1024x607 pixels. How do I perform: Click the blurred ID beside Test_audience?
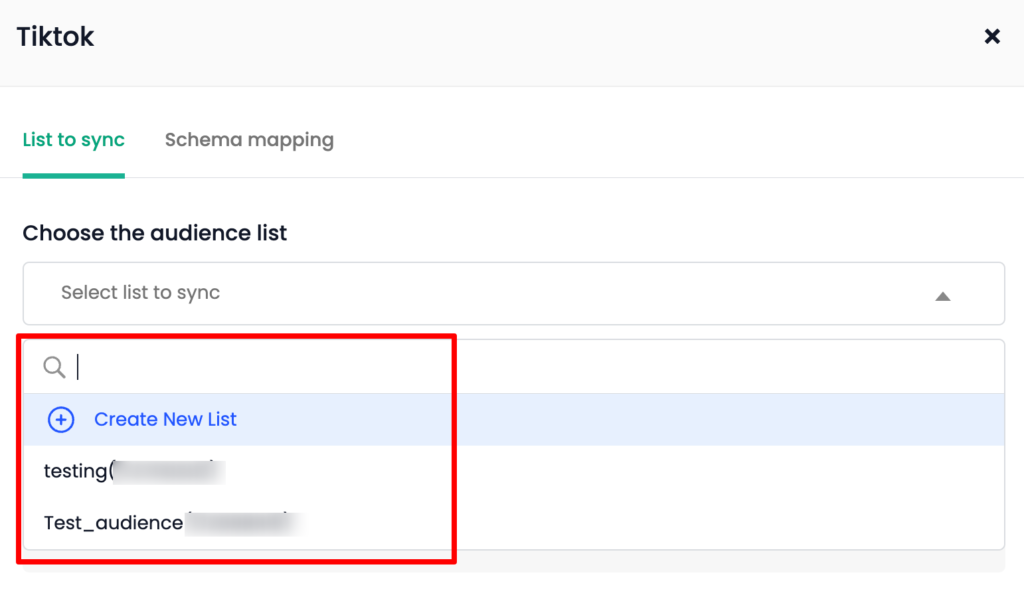(x=245, y=523)
